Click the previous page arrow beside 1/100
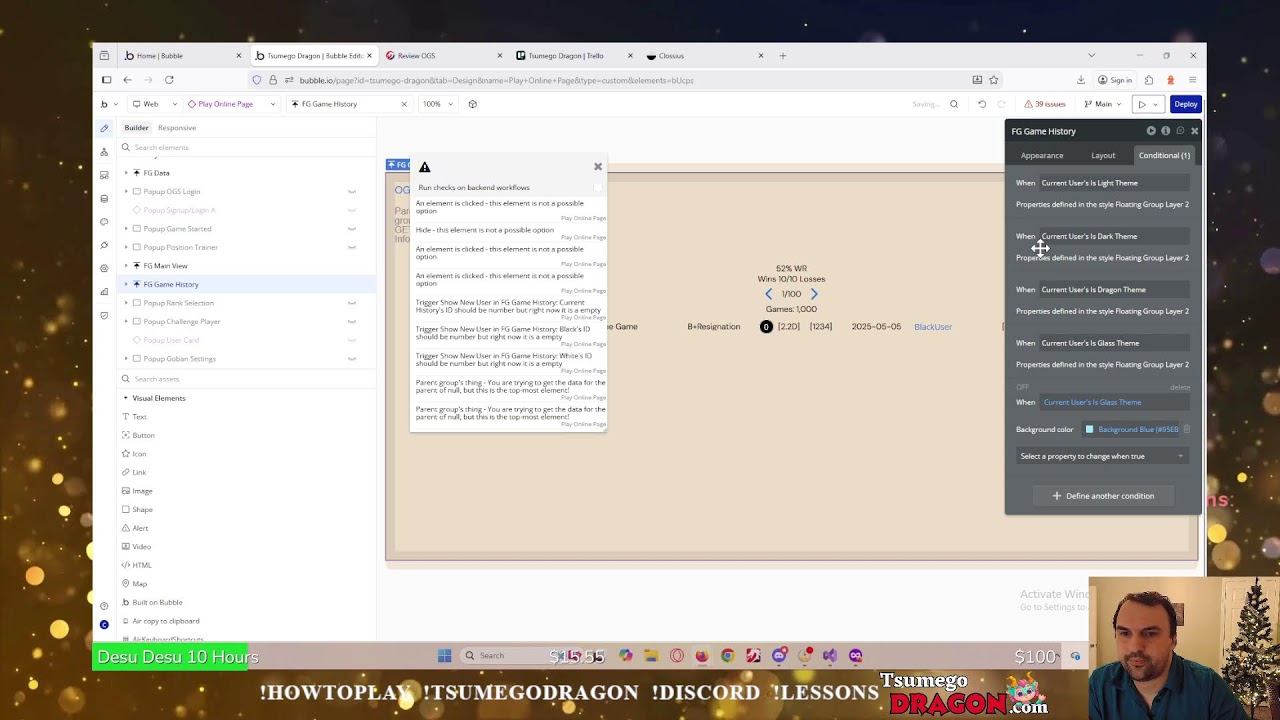 768,294
